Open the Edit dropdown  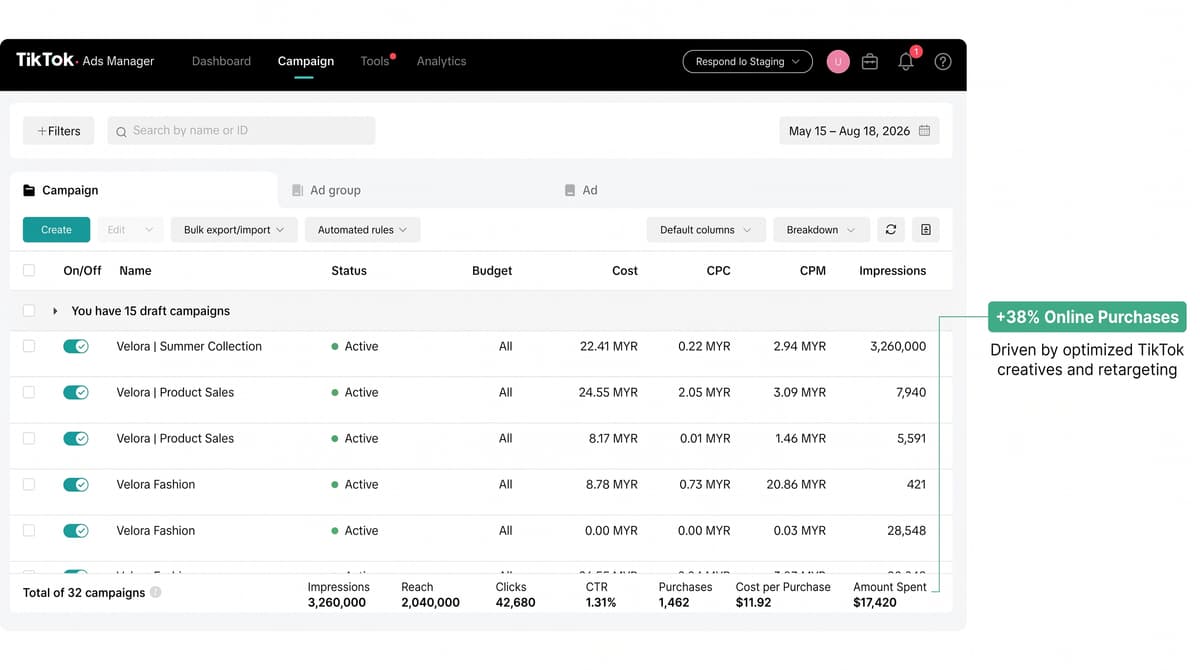coord(130,230)
